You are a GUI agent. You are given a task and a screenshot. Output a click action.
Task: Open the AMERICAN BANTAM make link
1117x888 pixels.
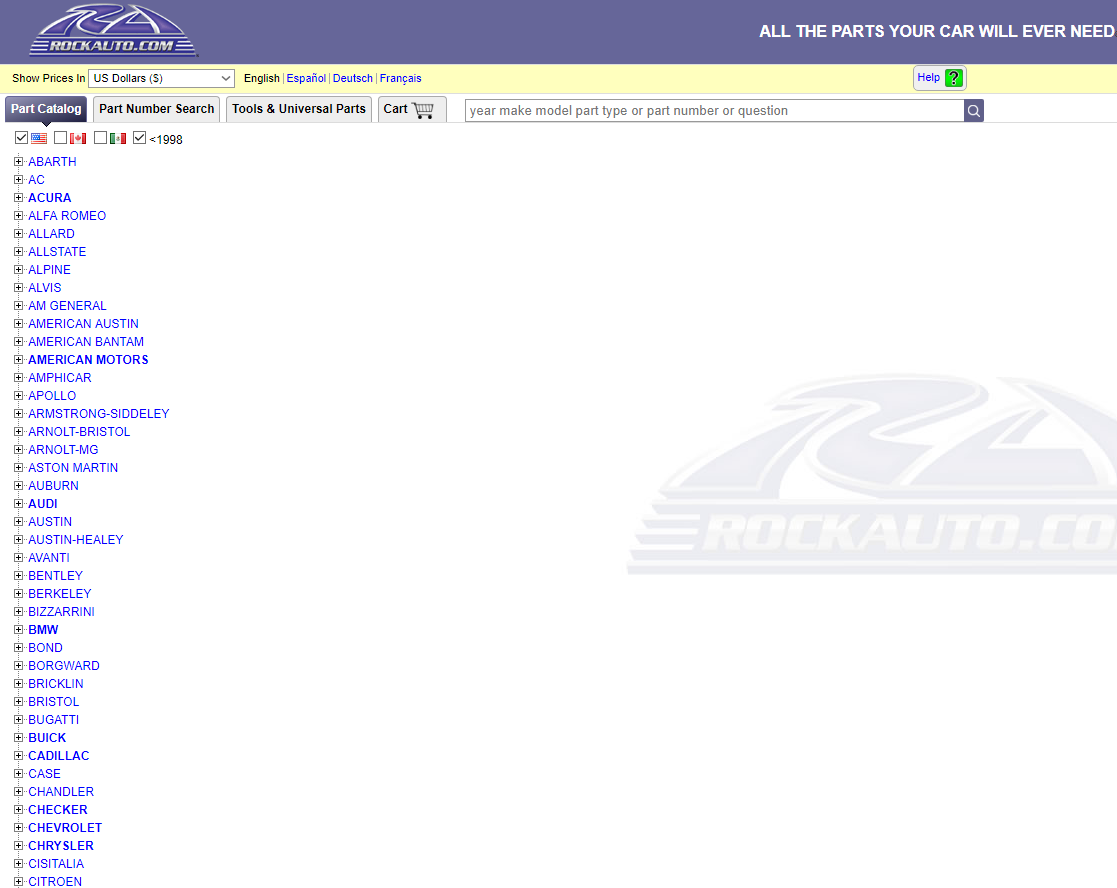click(x=85, y=342)
